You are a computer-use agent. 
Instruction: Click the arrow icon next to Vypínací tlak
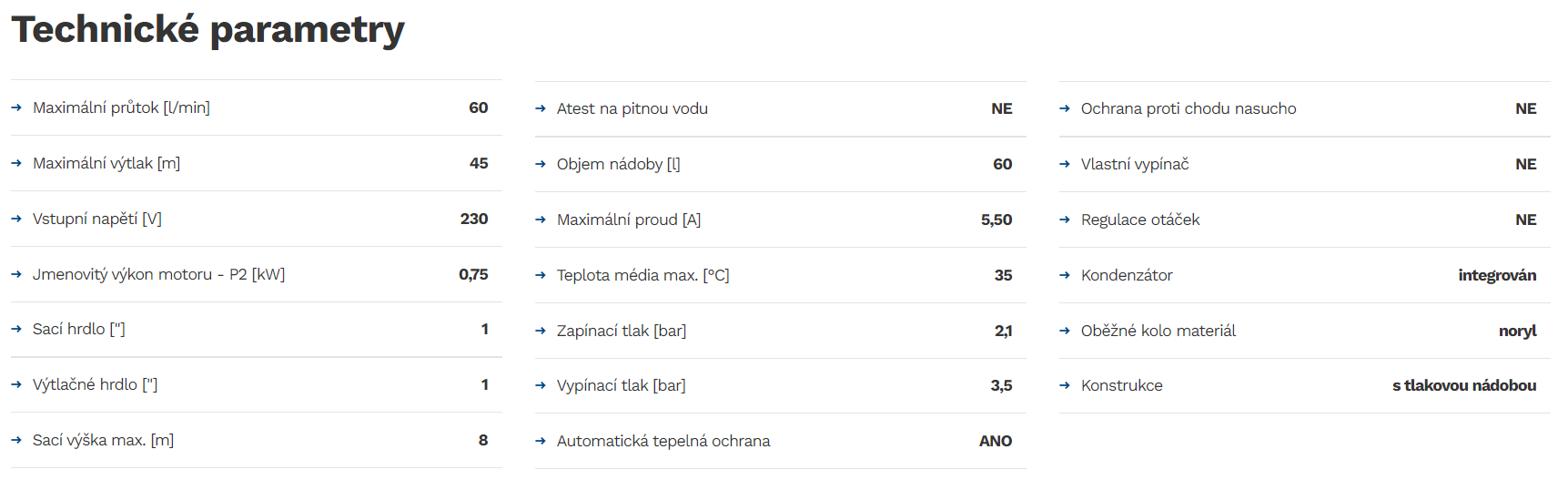point(541,385)
